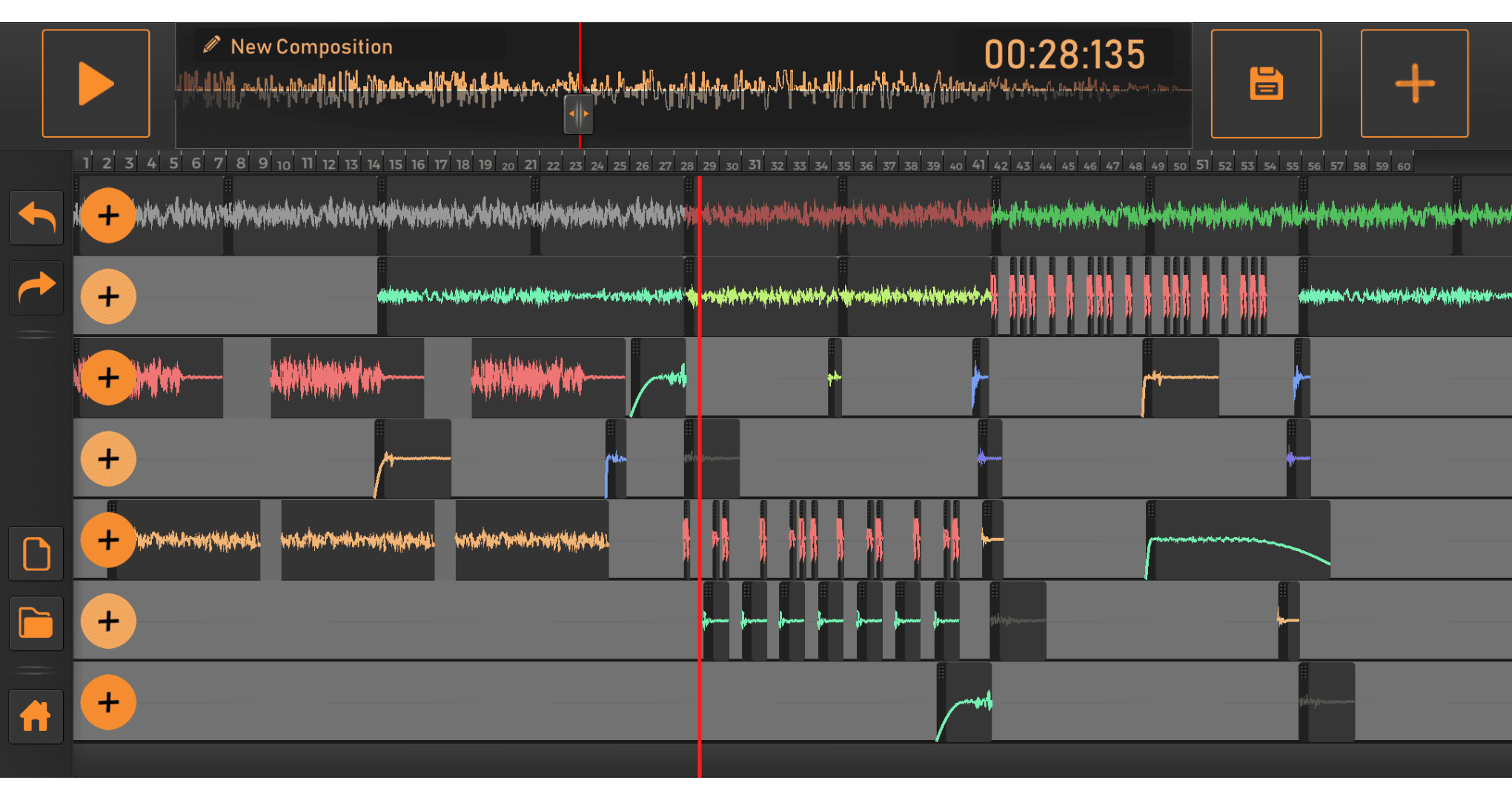Add a clip to the bottom track
The width and height of the screenshot is (1512, 800).
click(x=108, y=702)
